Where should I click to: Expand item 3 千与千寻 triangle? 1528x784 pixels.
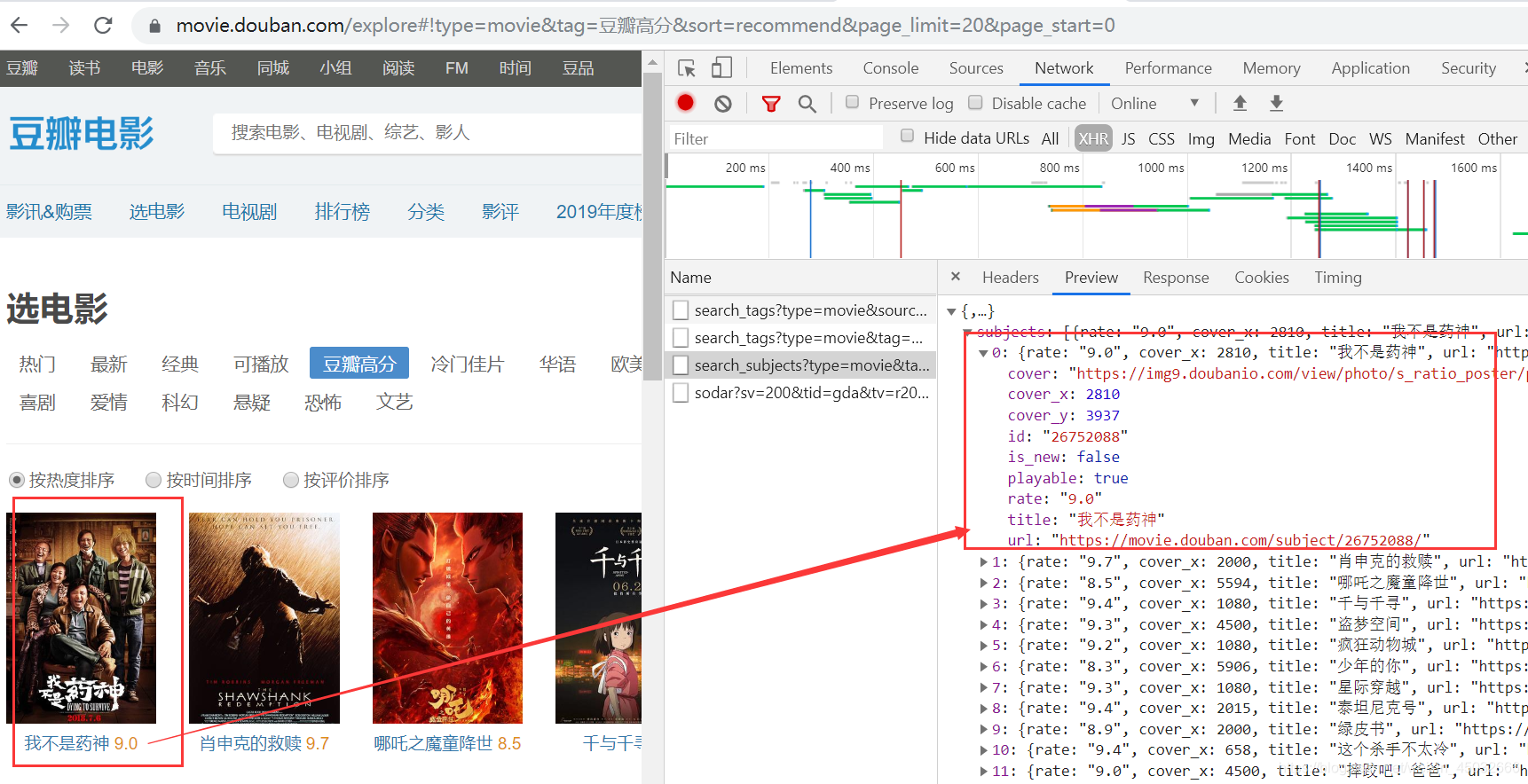983,604
